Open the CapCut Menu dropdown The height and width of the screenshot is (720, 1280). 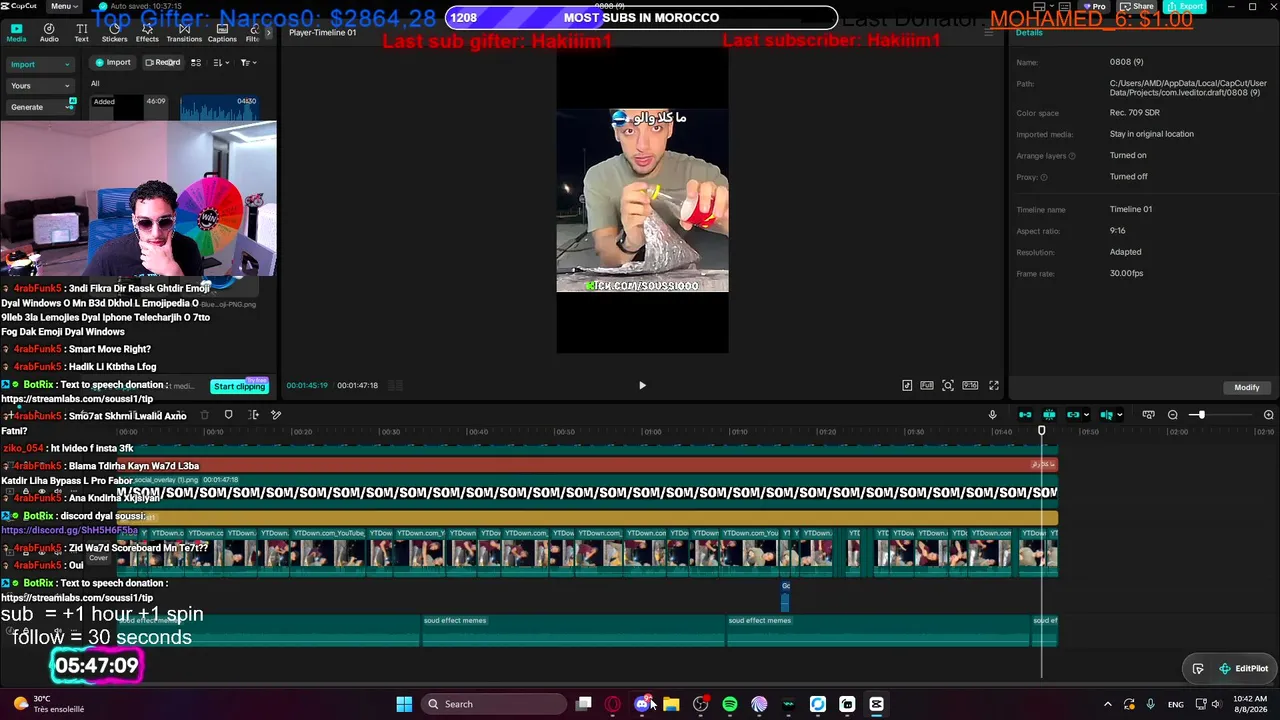point(64,6)
